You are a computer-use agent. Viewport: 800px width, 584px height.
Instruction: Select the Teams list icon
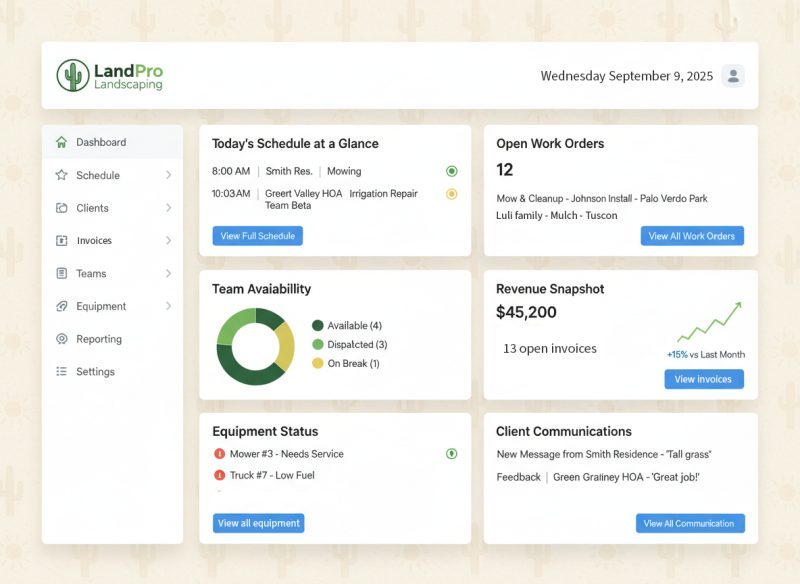[60, 273]
